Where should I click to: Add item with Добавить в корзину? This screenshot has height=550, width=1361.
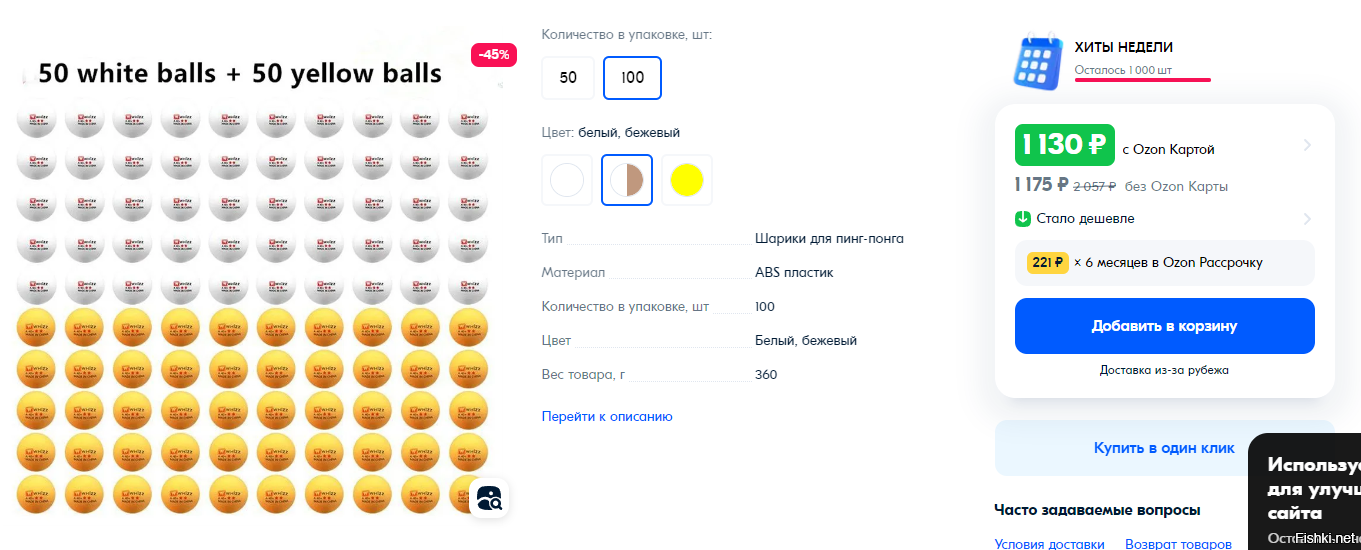tap(1165, 326)
